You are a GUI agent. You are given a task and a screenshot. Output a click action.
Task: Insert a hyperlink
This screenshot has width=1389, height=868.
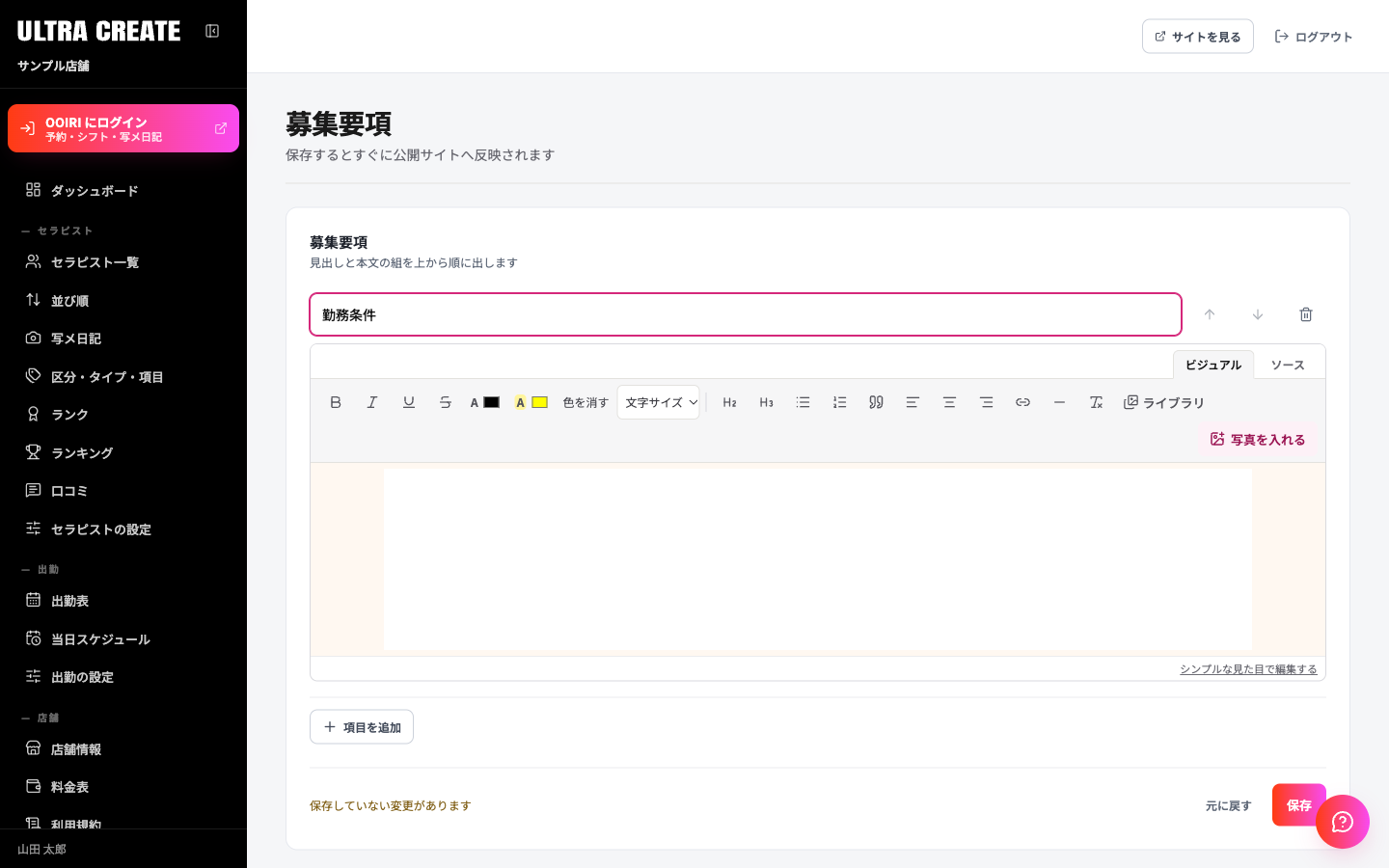click(1022, 402)
